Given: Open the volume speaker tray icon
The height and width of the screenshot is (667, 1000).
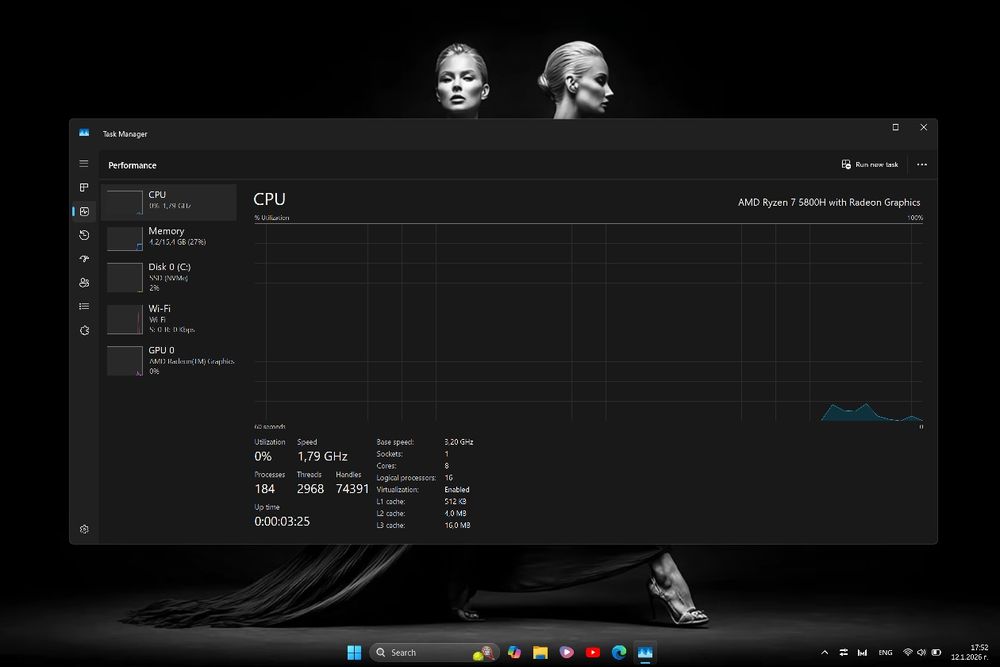Looking at the screenshot, I should (x=922, y=652).
